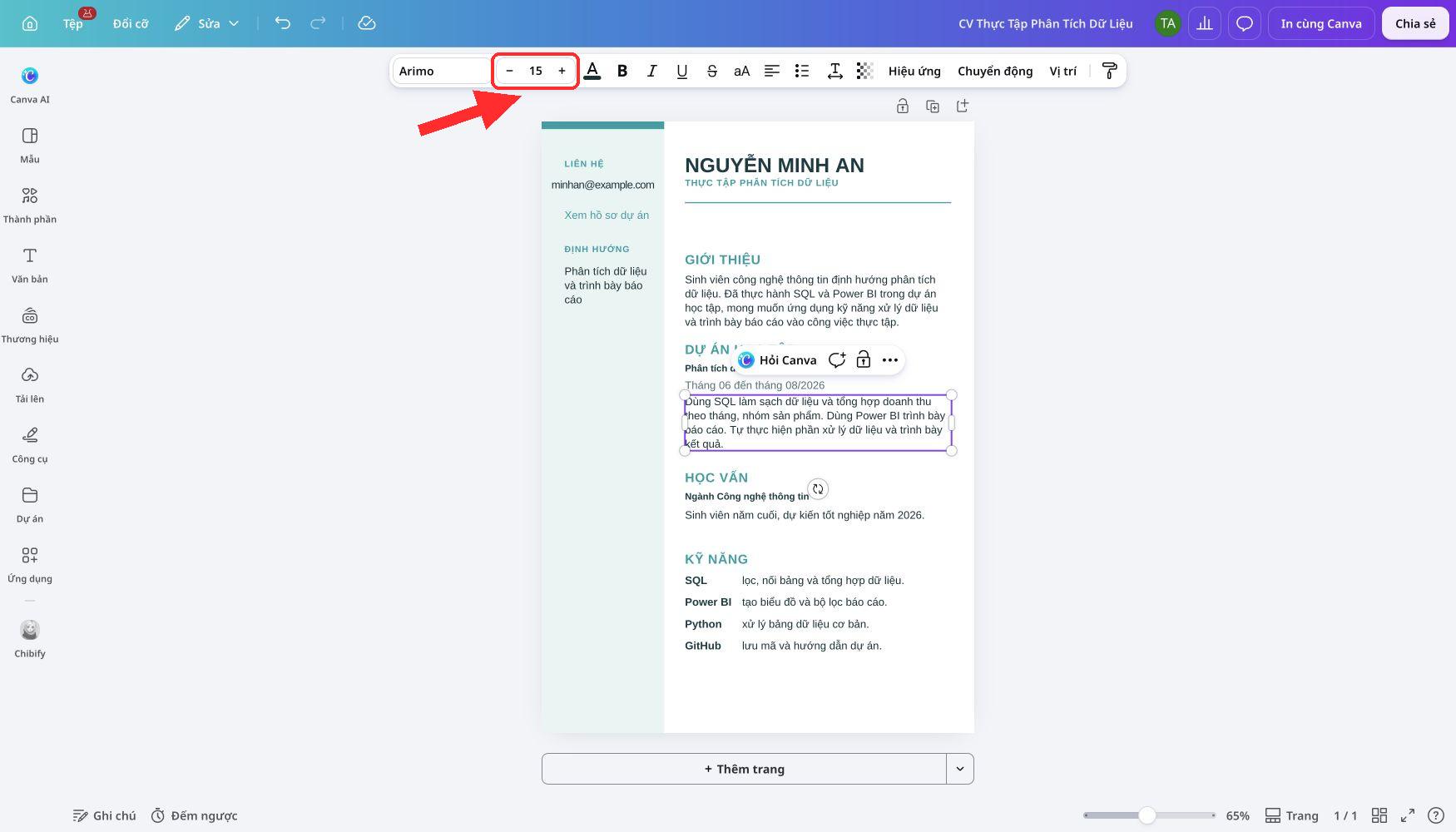
Task: Open the Dự án projects panel
Action: pyautogui.click(x=30, y=505)
